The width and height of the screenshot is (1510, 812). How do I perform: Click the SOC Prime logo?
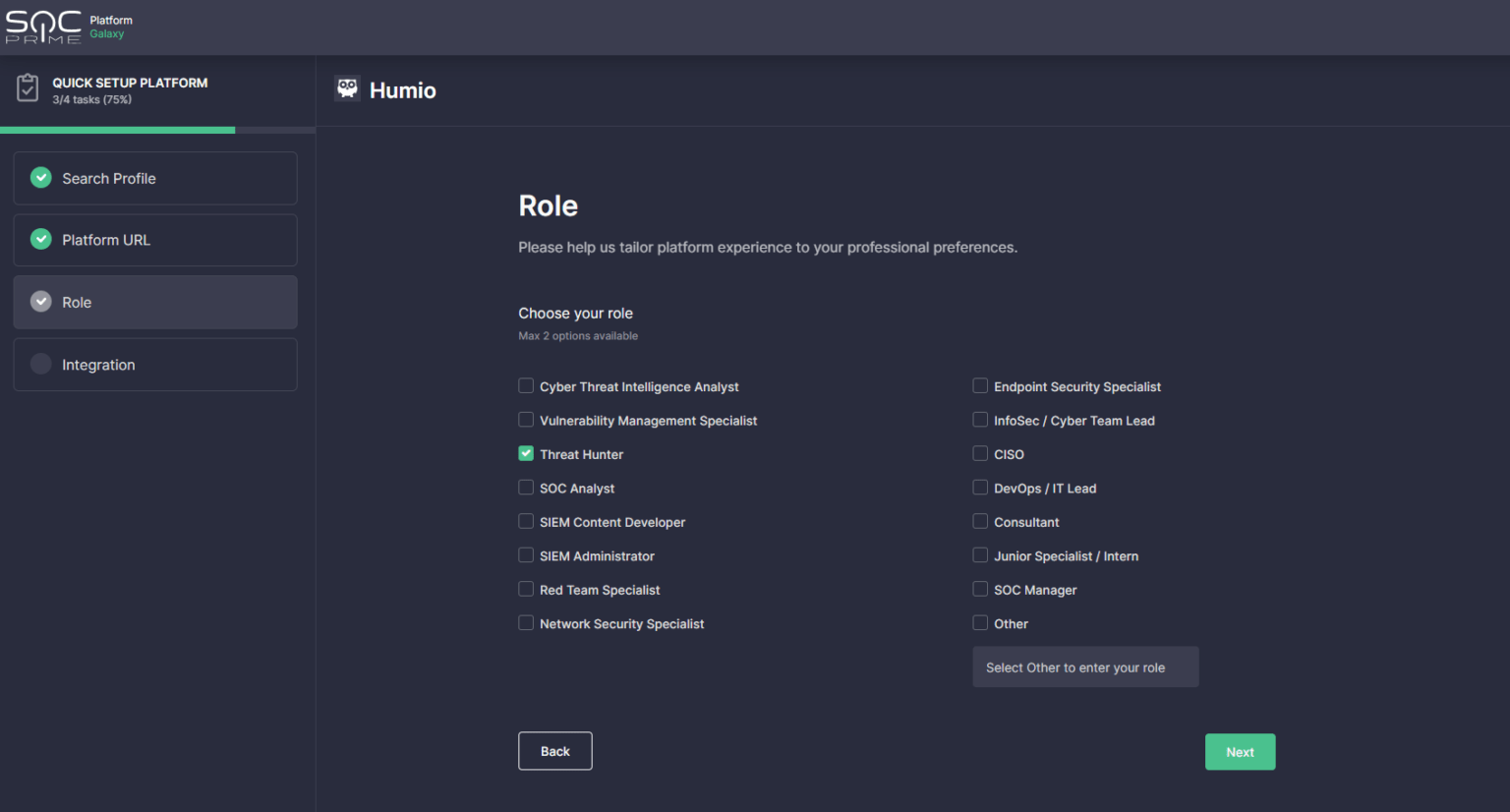coord(44,27)
